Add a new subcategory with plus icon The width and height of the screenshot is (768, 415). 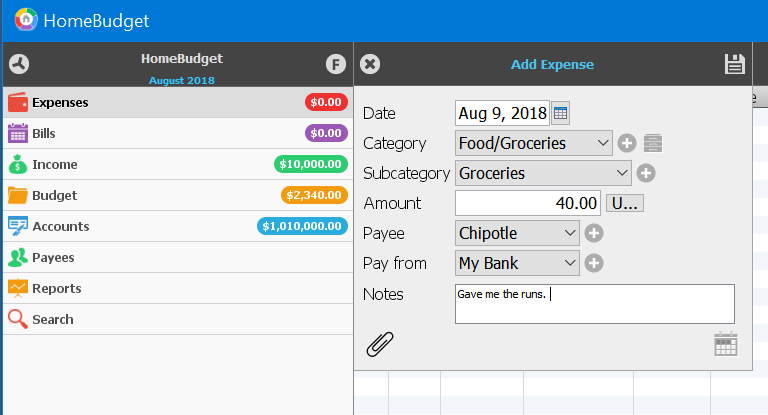(646, 173)
